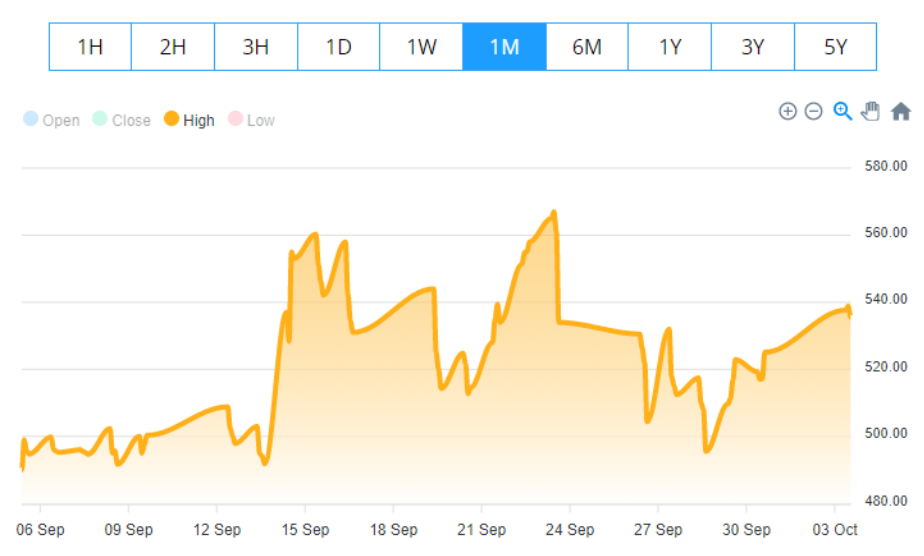Switch chart to 1D range
This screenshot has width=924, height=556.
click(x=339, y=47)
